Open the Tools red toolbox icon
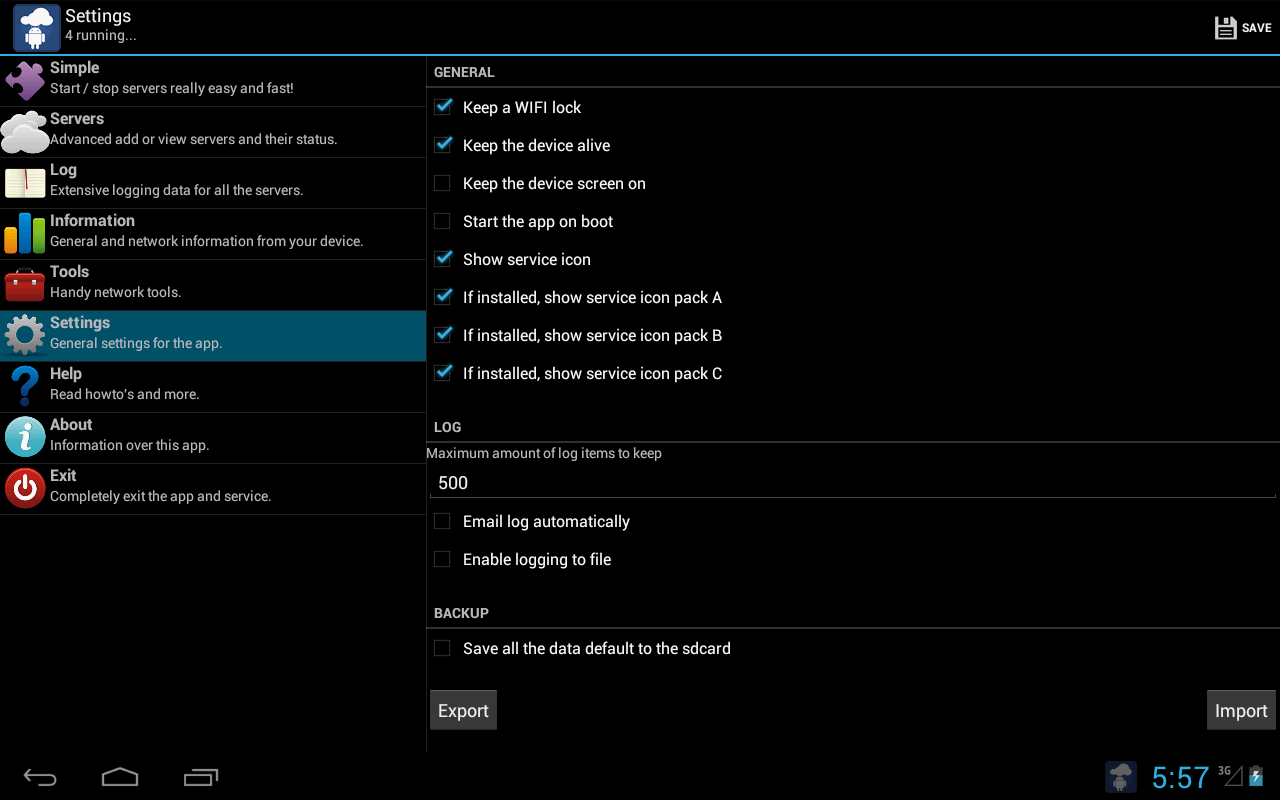This screenshot has height=800, width=1280. tap(24, 285)
